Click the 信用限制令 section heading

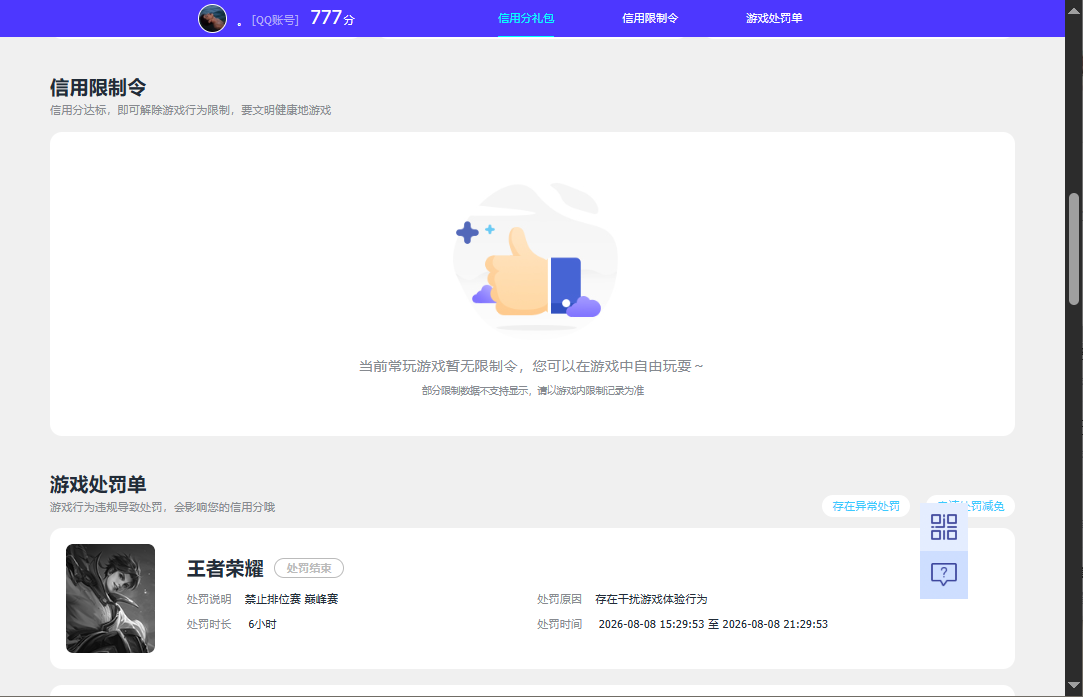pyautogui.click(x=98, y=88)
